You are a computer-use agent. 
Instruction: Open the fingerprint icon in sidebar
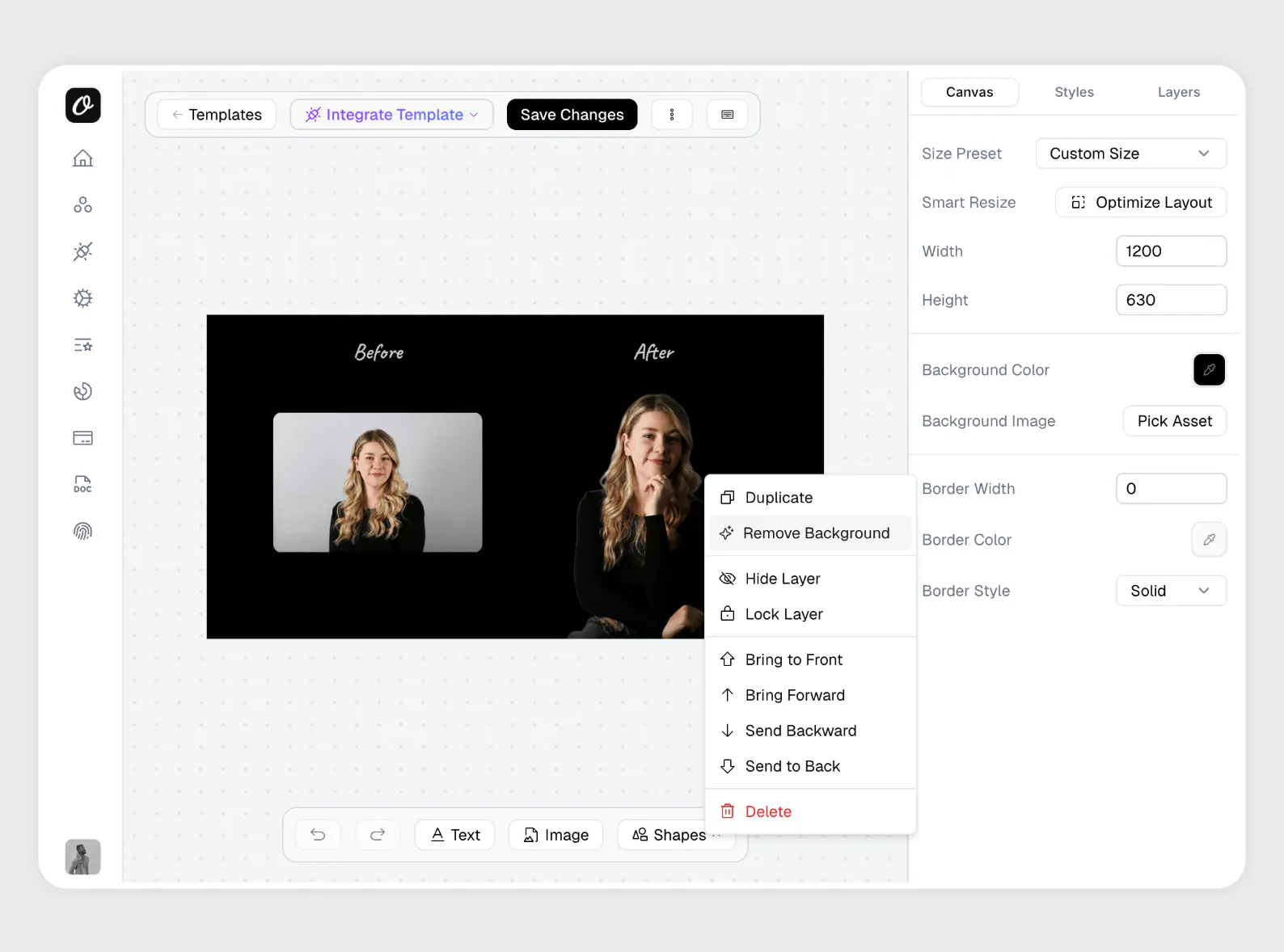point(83,531)
